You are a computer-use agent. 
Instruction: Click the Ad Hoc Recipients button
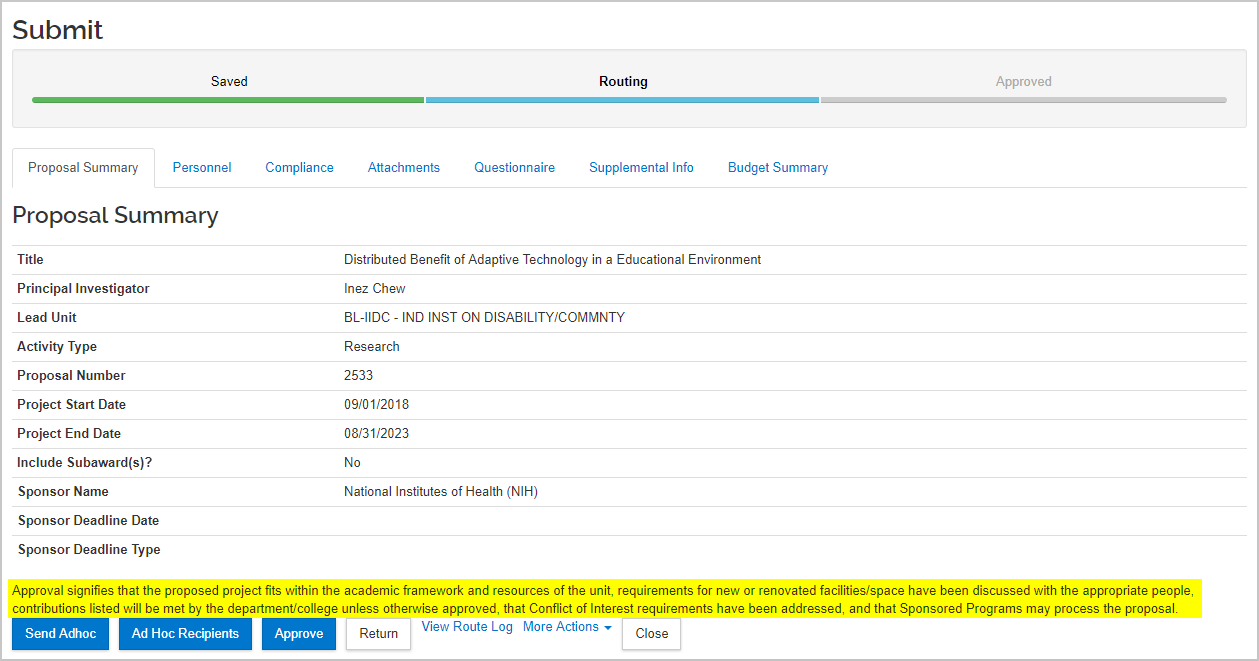coord(185,634)
